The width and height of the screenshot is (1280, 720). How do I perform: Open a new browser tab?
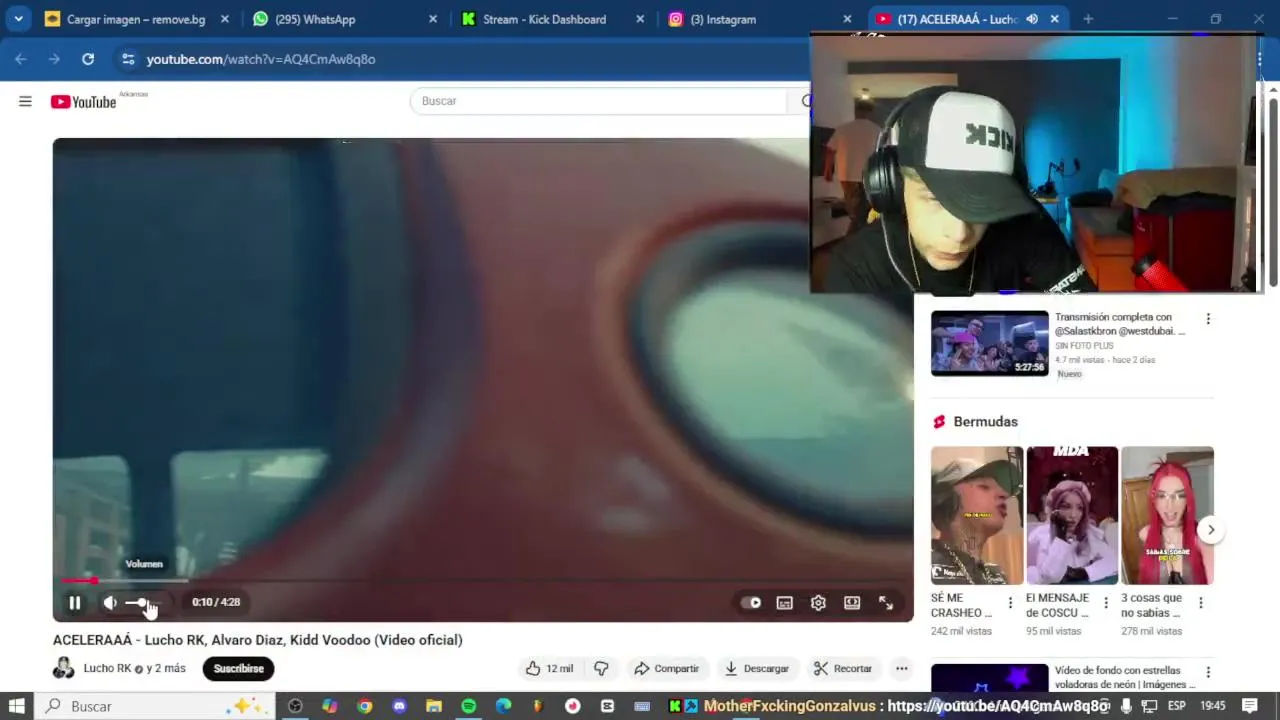(1088, 19)
